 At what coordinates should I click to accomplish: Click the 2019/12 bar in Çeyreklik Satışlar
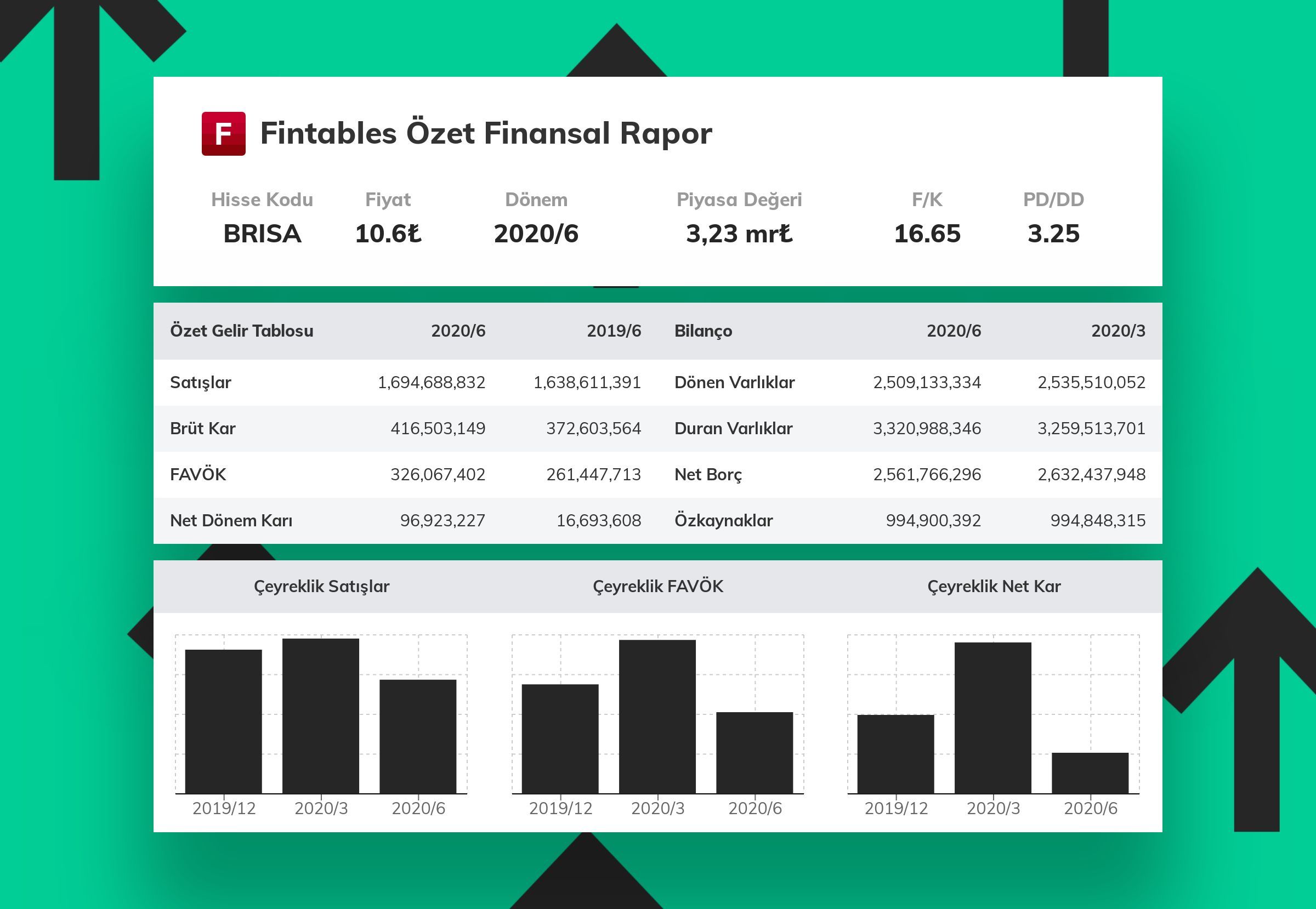[223, 721]
